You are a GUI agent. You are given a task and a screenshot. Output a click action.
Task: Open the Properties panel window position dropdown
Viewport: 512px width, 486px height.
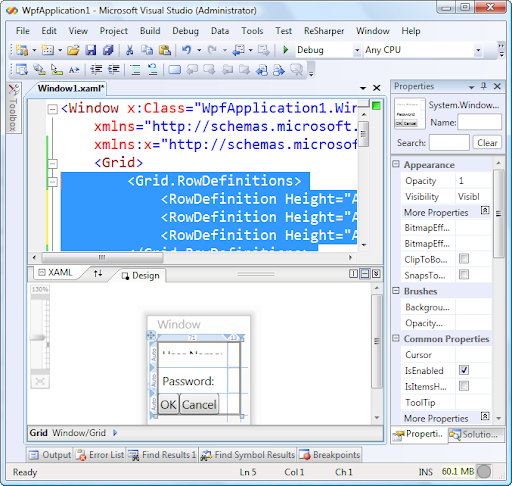click(471, 87)
